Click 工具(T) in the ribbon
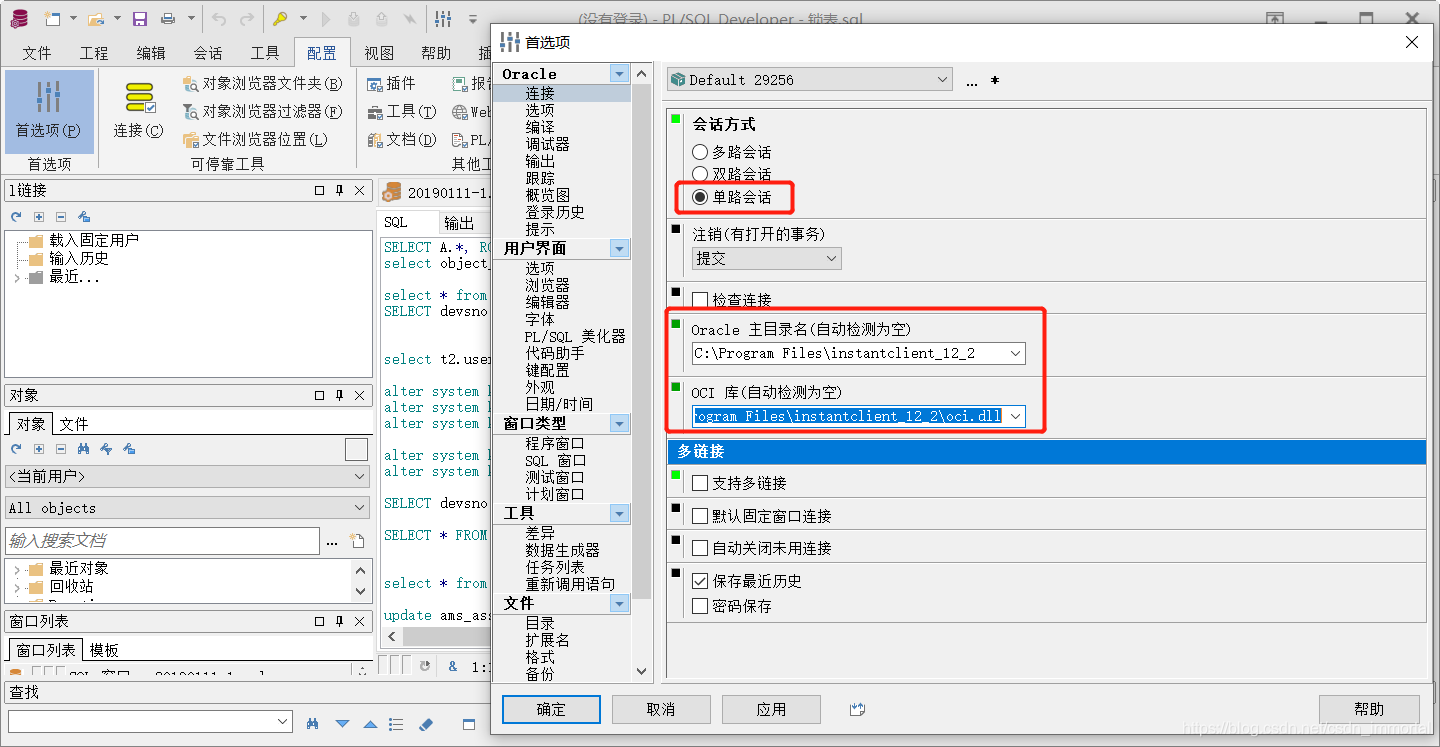 402,112
